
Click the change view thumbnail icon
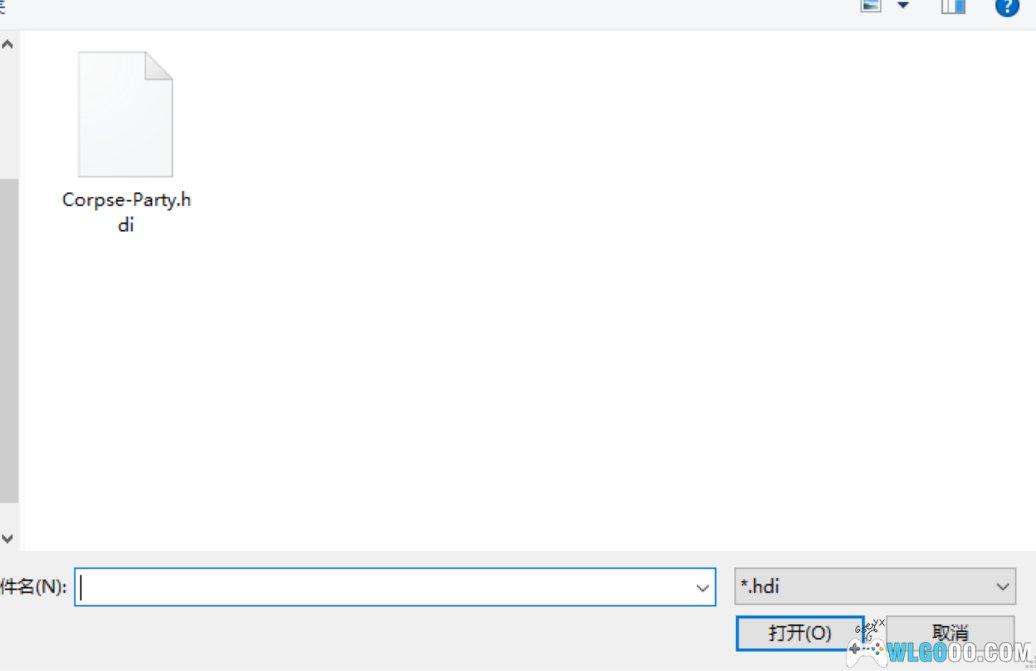(x=870, y=6)
